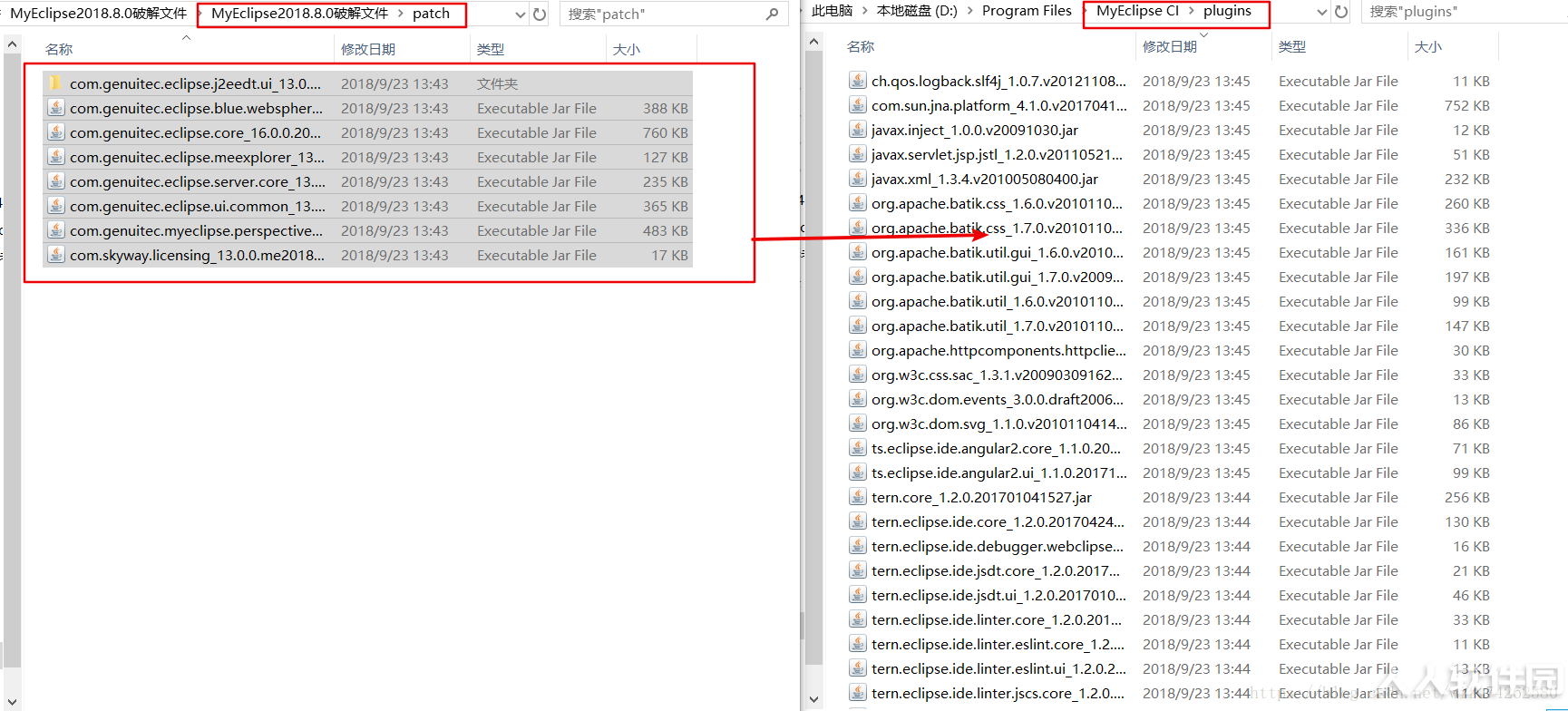Click search box in plugins window
This screenshot has height=711, width=1568.
point(1465,12)
